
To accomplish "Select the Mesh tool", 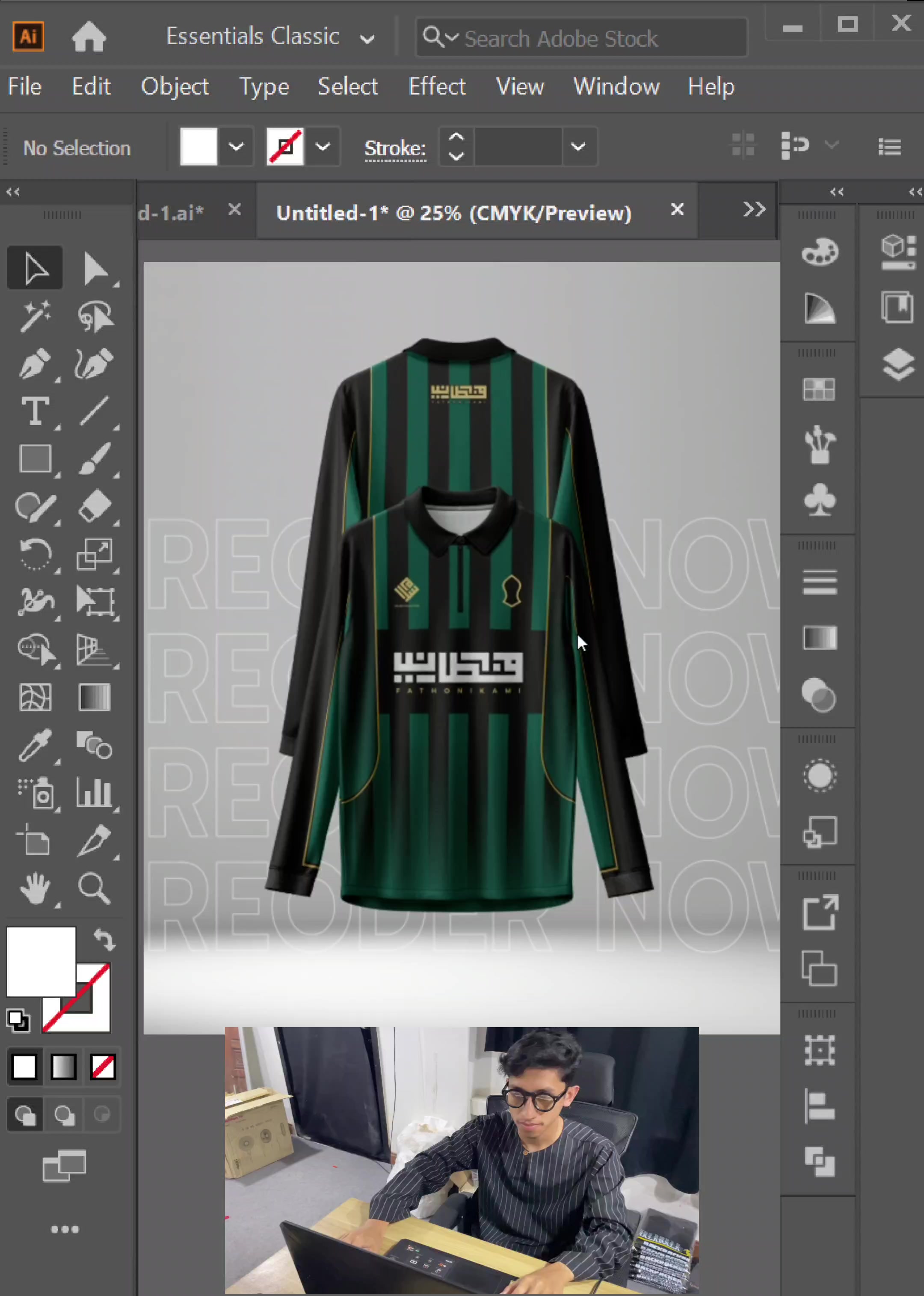I will tap(35, 698).
